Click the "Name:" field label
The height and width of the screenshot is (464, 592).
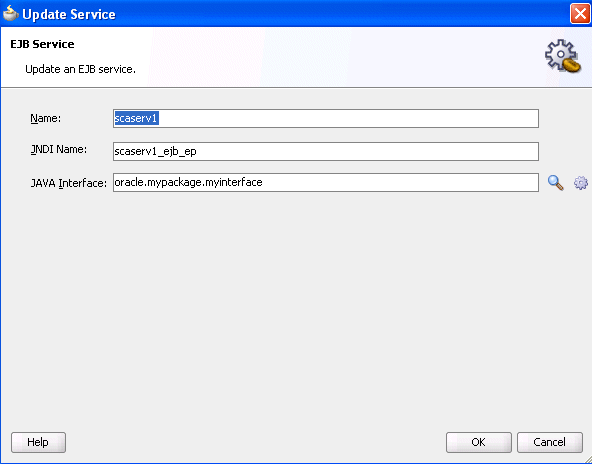click(46, 119)
